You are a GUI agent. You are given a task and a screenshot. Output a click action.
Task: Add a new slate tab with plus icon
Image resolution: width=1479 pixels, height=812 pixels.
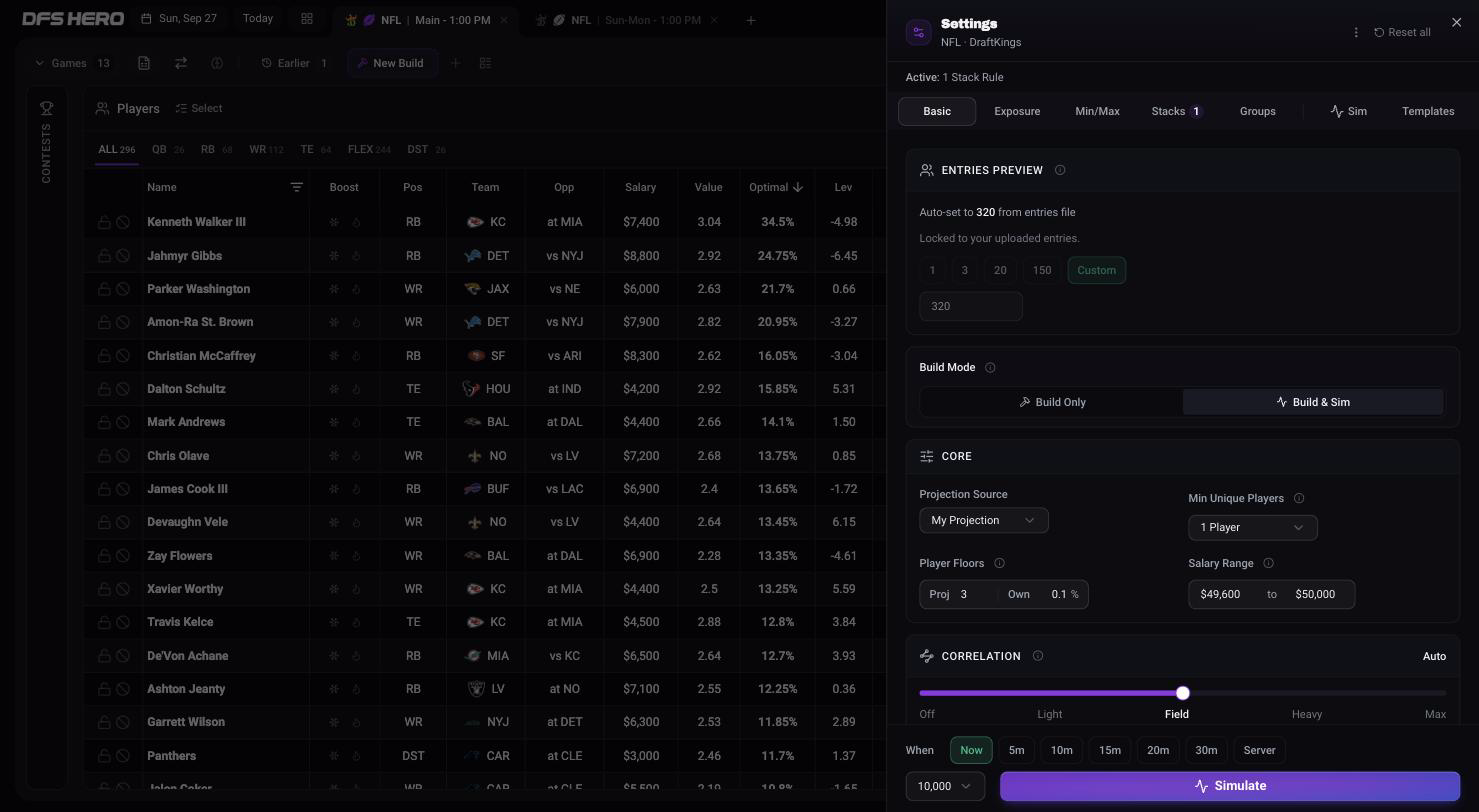pos(751,20)
